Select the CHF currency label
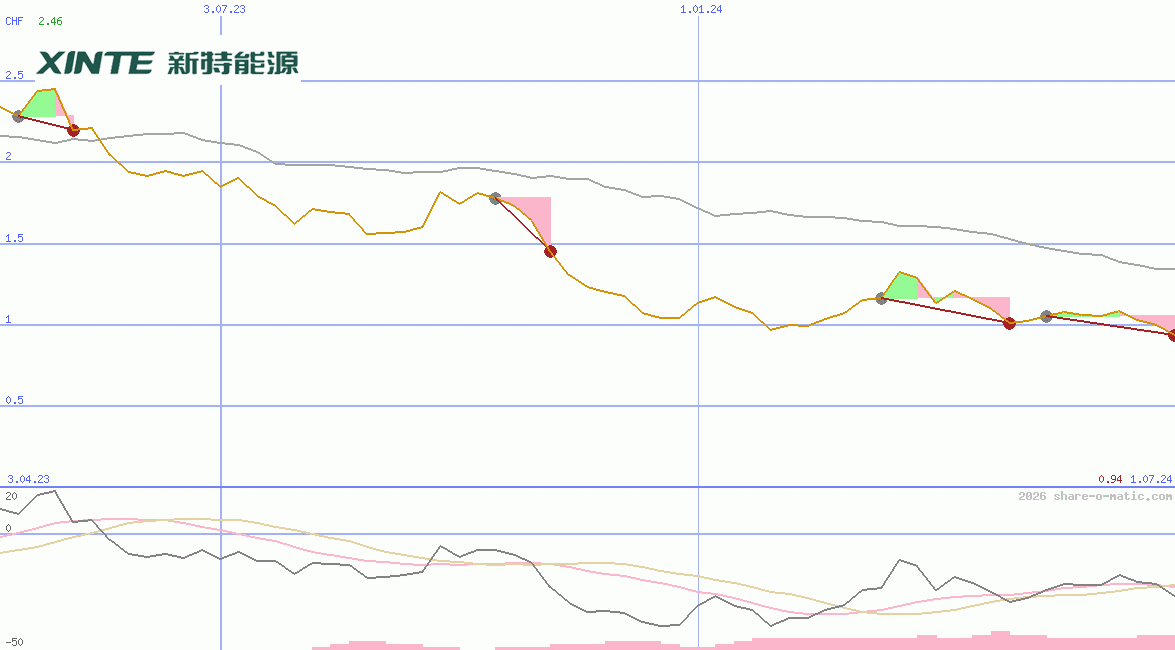 click(13, 20)
